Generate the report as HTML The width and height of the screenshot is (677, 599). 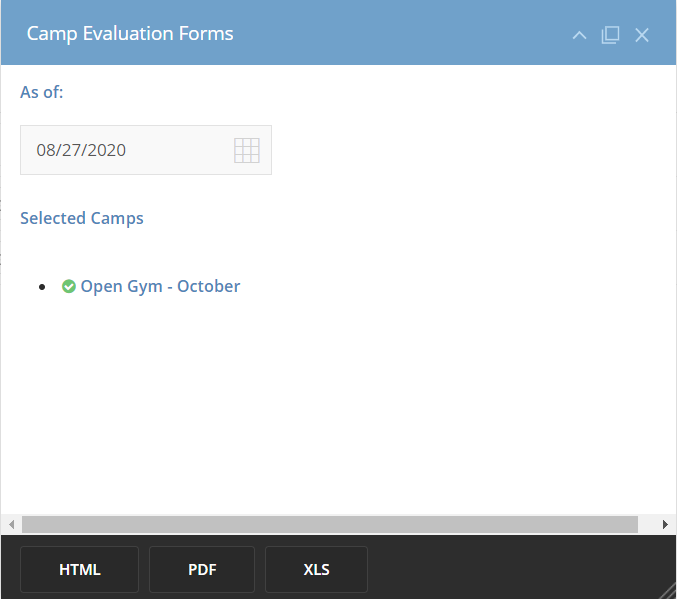[x=79, y=569]
